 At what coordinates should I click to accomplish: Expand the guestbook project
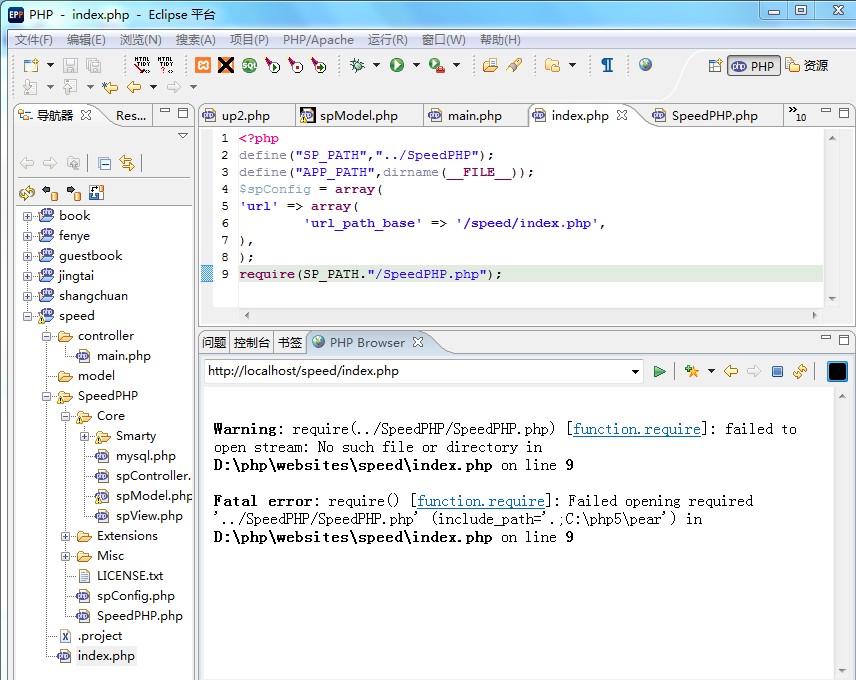point(27,257)
